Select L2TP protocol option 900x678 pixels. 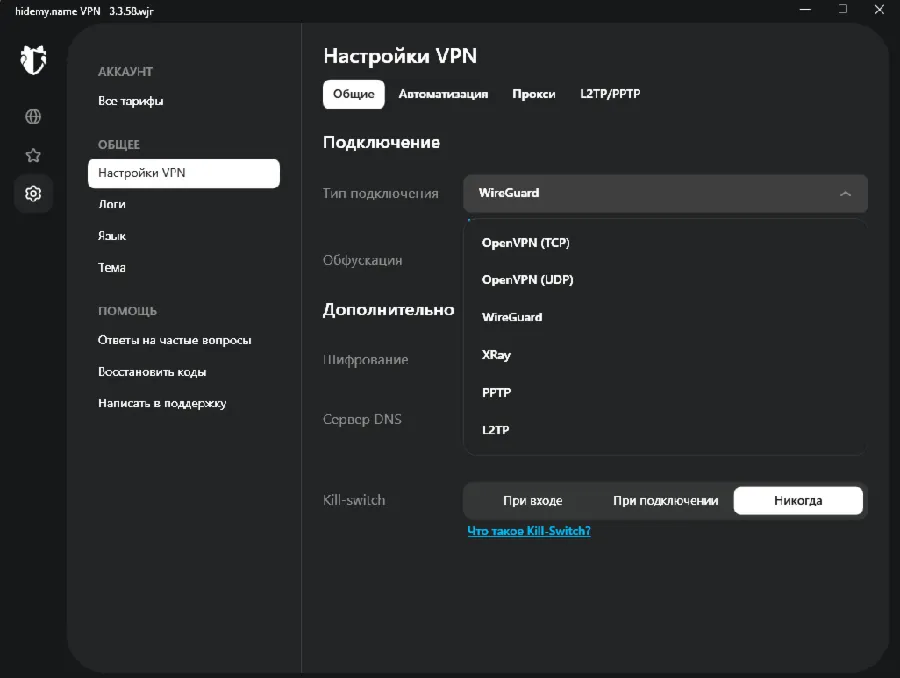click(x=495, y=430)
